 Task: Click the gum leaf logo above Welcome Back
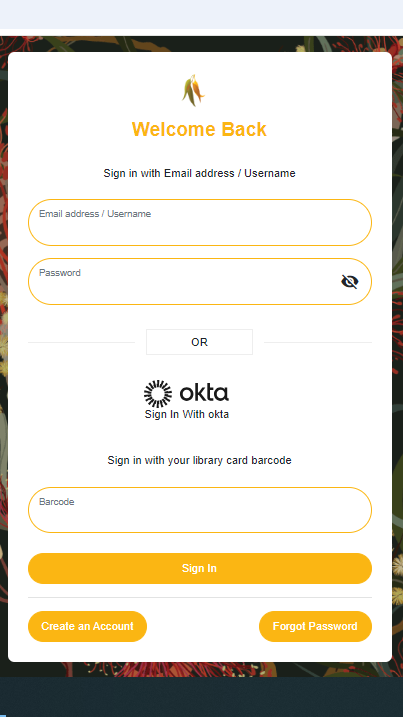[x=193, y=90]
